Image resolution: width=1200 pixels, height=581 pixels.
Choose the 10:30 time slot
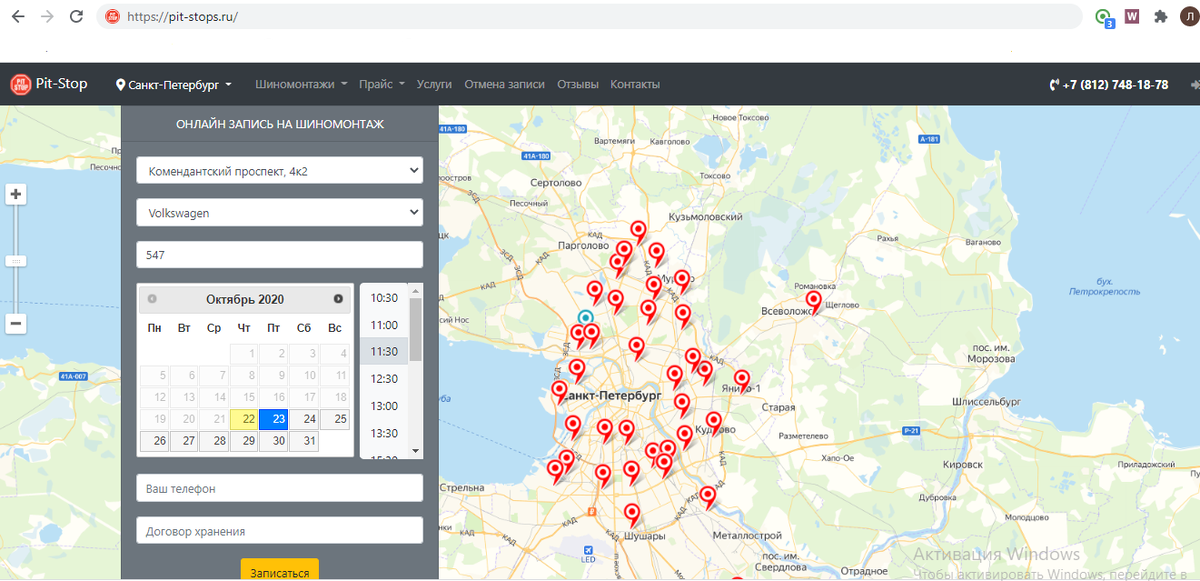tap(385, 298)
